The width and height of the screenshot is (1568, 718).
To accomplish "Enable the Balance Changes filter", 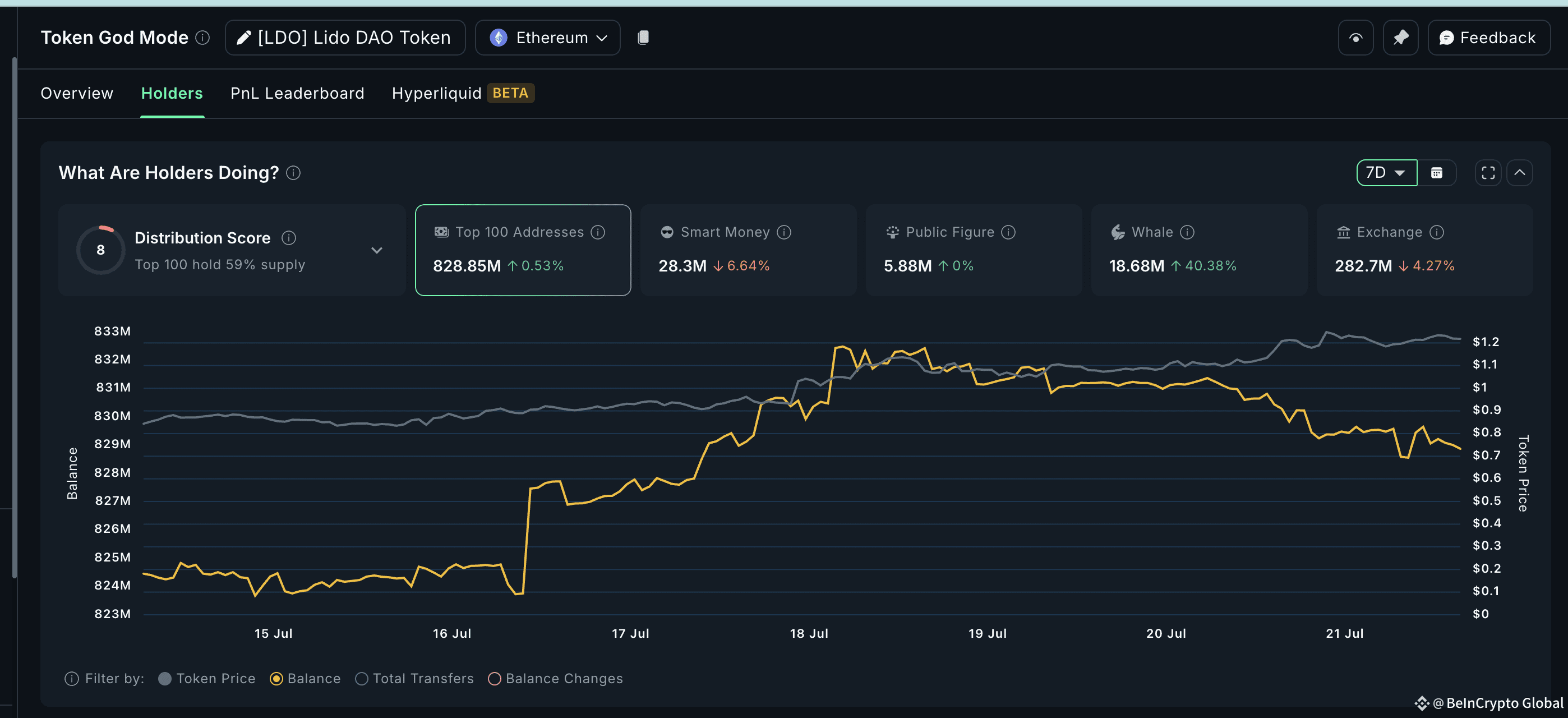I will (556, 679).
